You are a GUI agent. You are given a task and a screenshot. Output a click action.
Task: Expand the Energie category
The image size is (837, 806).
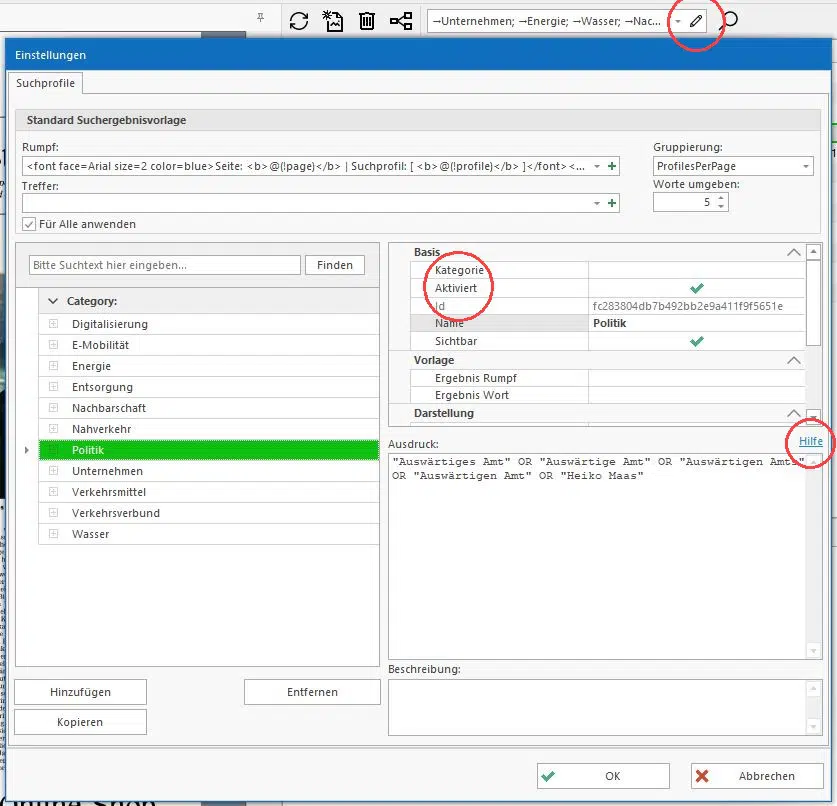(53, 366)
